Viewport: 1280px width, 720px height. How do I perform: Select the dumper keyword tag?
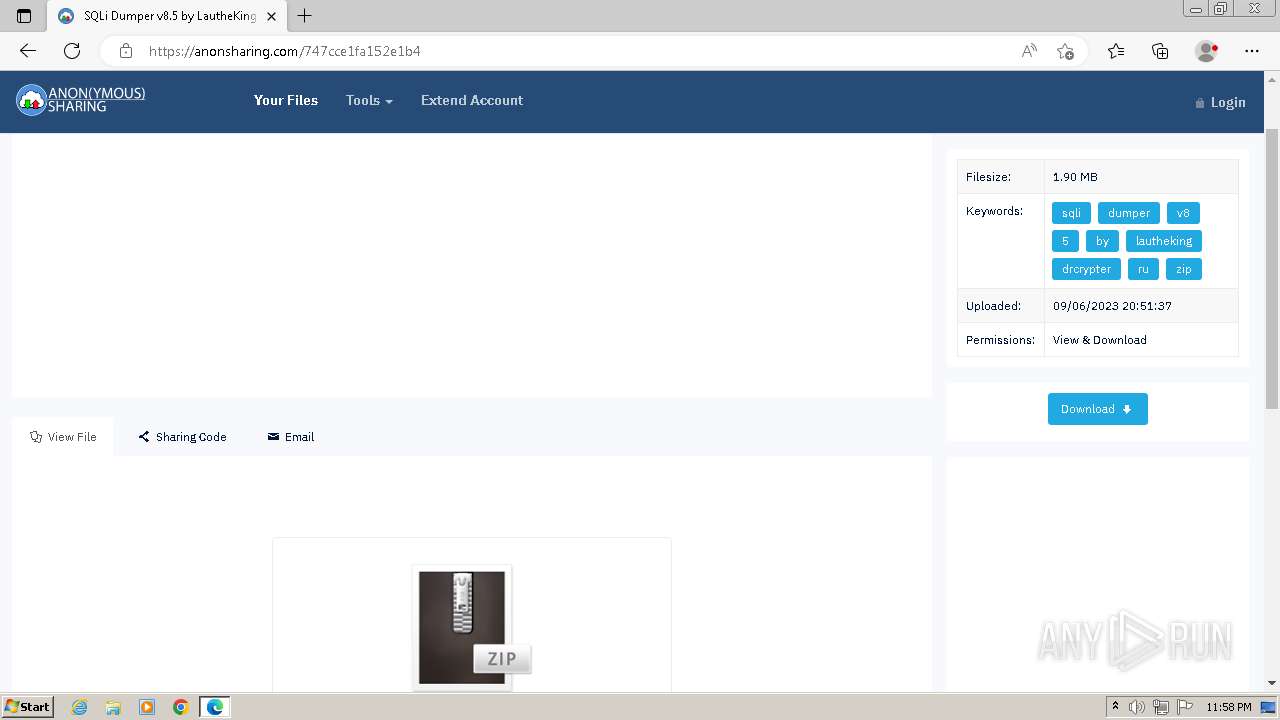1129,213
